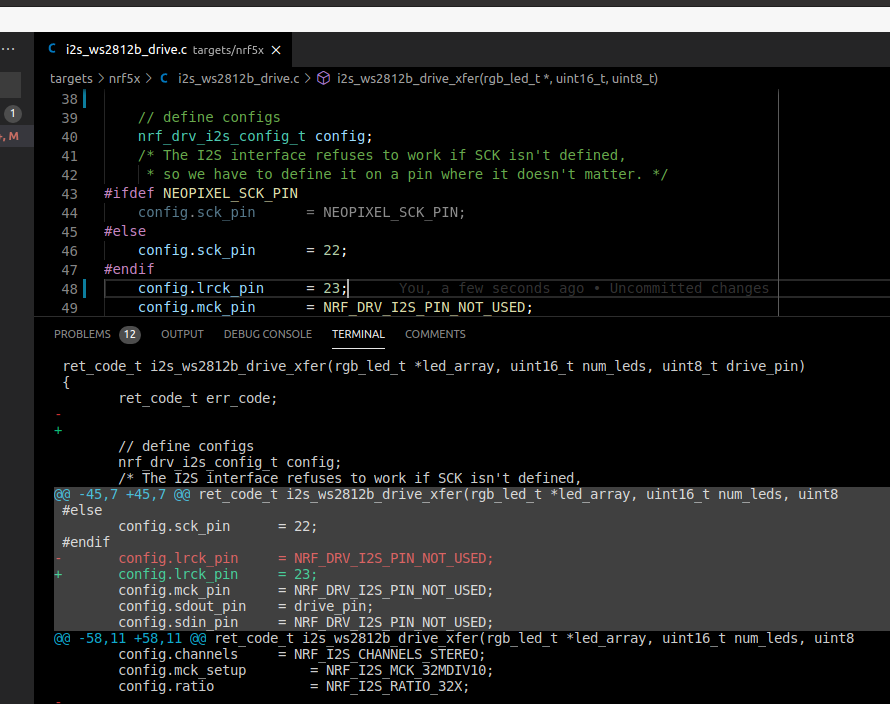Close the i2s_ws2812b_drive.c editor tab
Image resolution: width=890 pixels, height=704 pixels.
click(276, 50)
